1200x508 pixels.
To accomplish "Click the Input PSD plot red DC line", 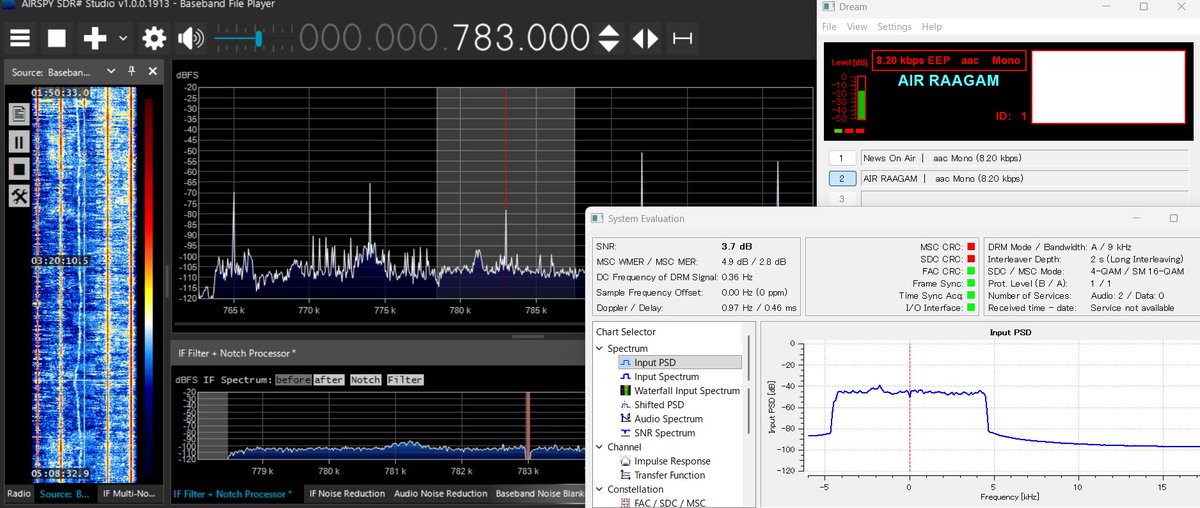I will pos(909,405).
